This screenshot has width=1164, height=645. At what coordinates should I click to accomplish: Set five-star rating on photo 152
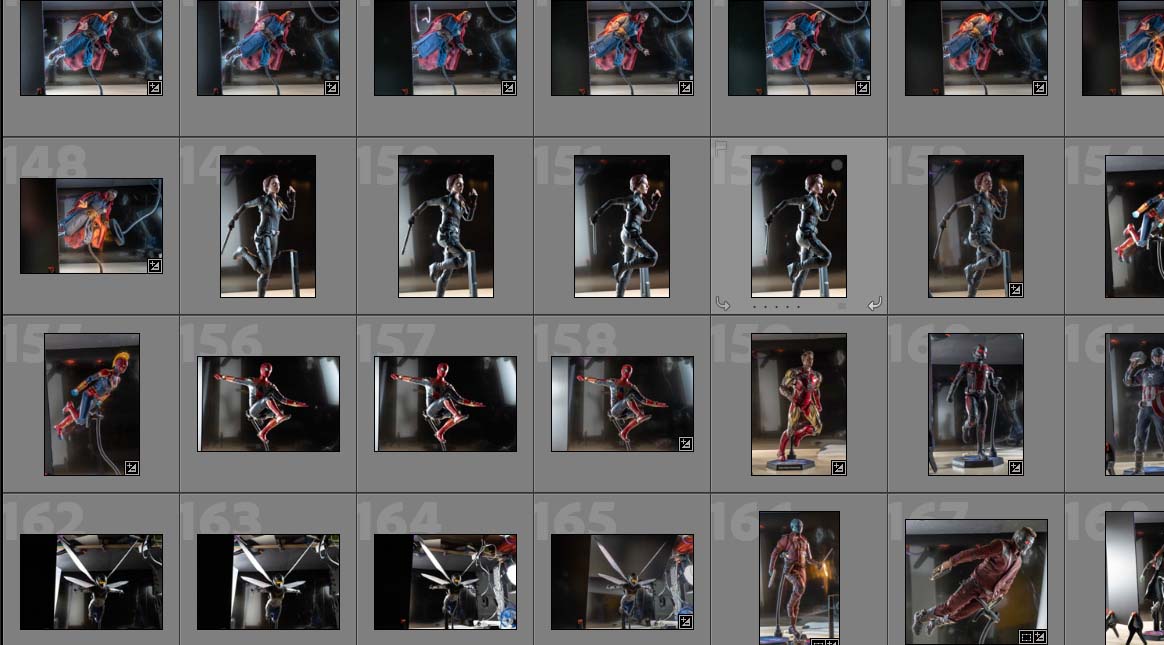pyautogui.click(x=799, y=307)
